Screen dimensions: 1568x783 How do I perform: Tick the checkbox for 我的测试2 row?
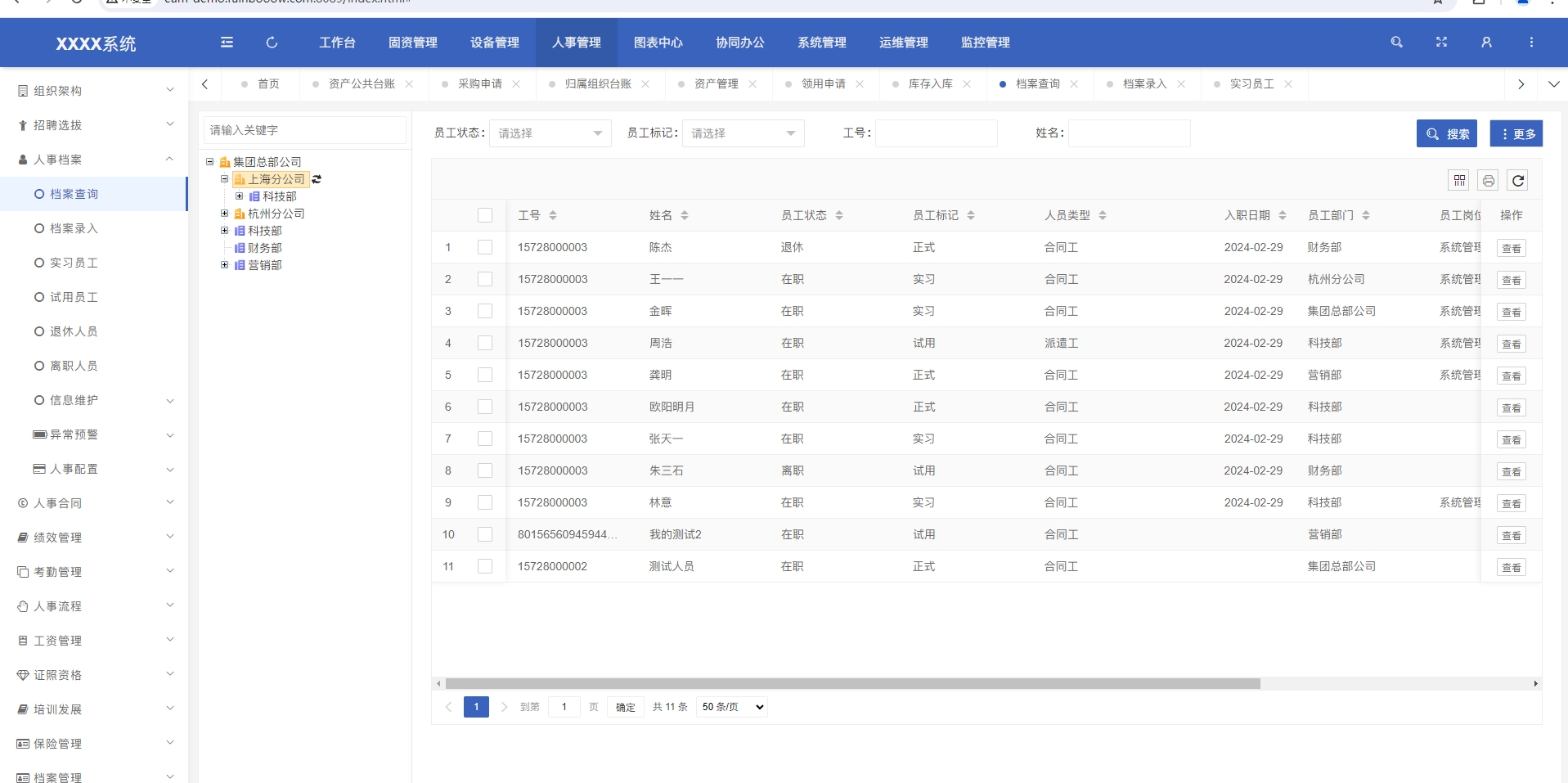click(x=485, y=534)
